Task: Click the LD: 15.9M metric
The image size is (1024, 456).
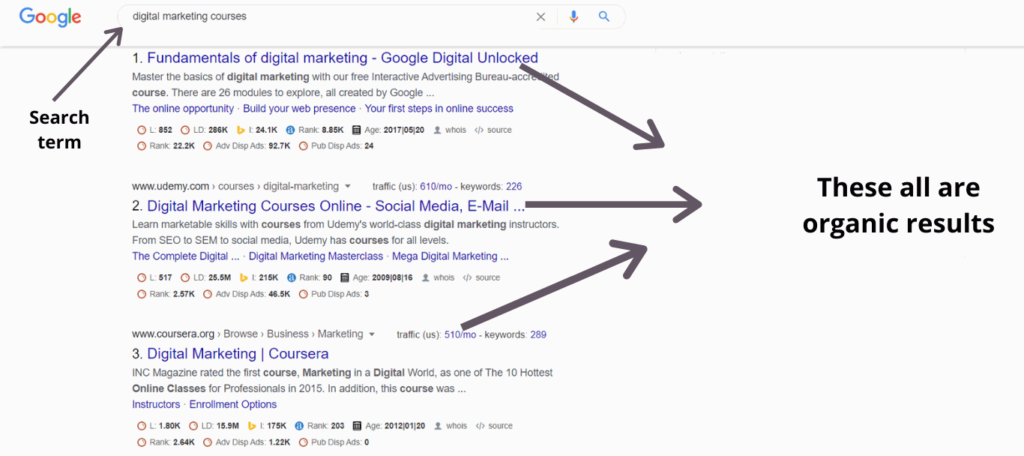Action: tap(213, 426)
